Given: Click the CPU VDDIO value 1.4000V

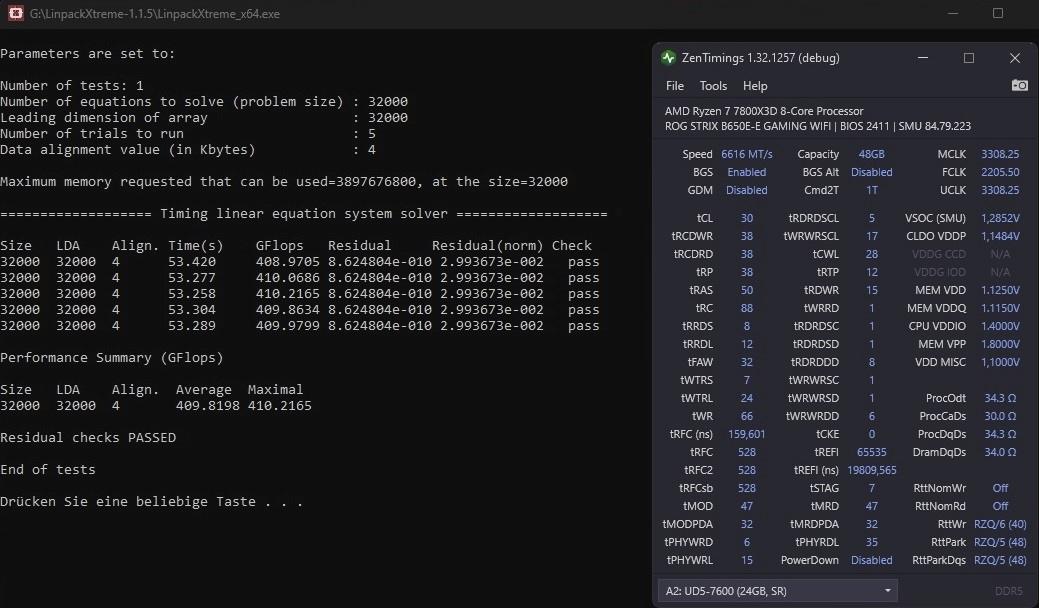Looking at the screenshot, I should pyautogui.click(x=1000, y=326).
